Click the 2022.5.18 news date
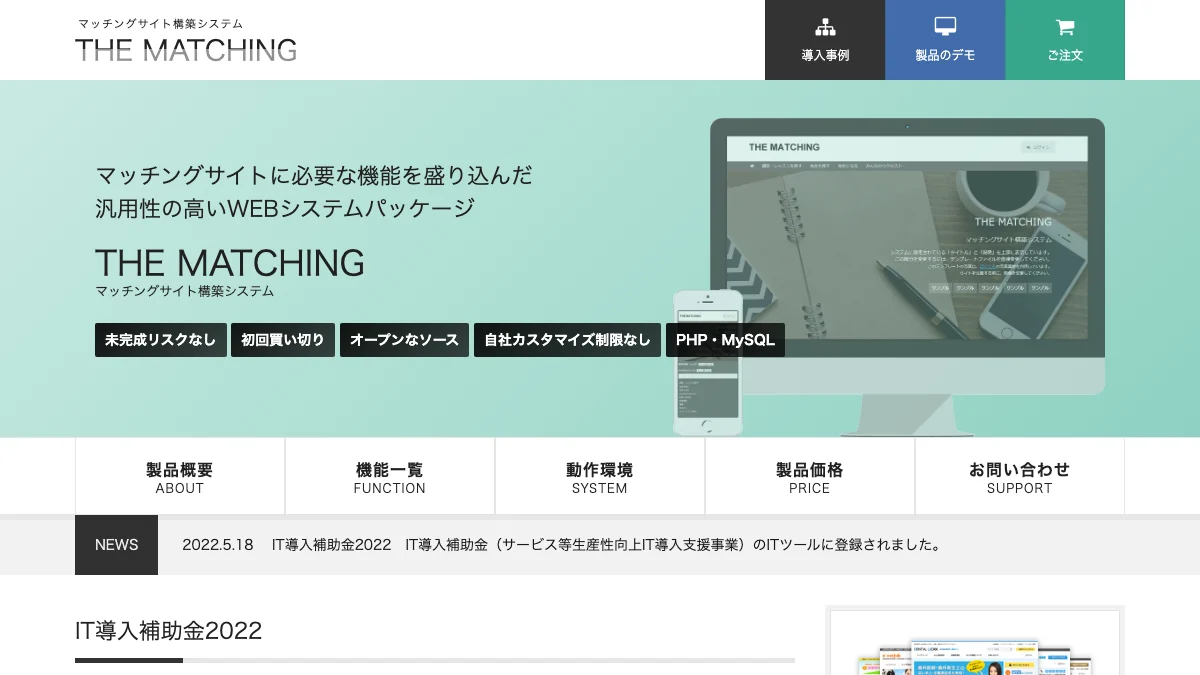 [x=218, y=545]
